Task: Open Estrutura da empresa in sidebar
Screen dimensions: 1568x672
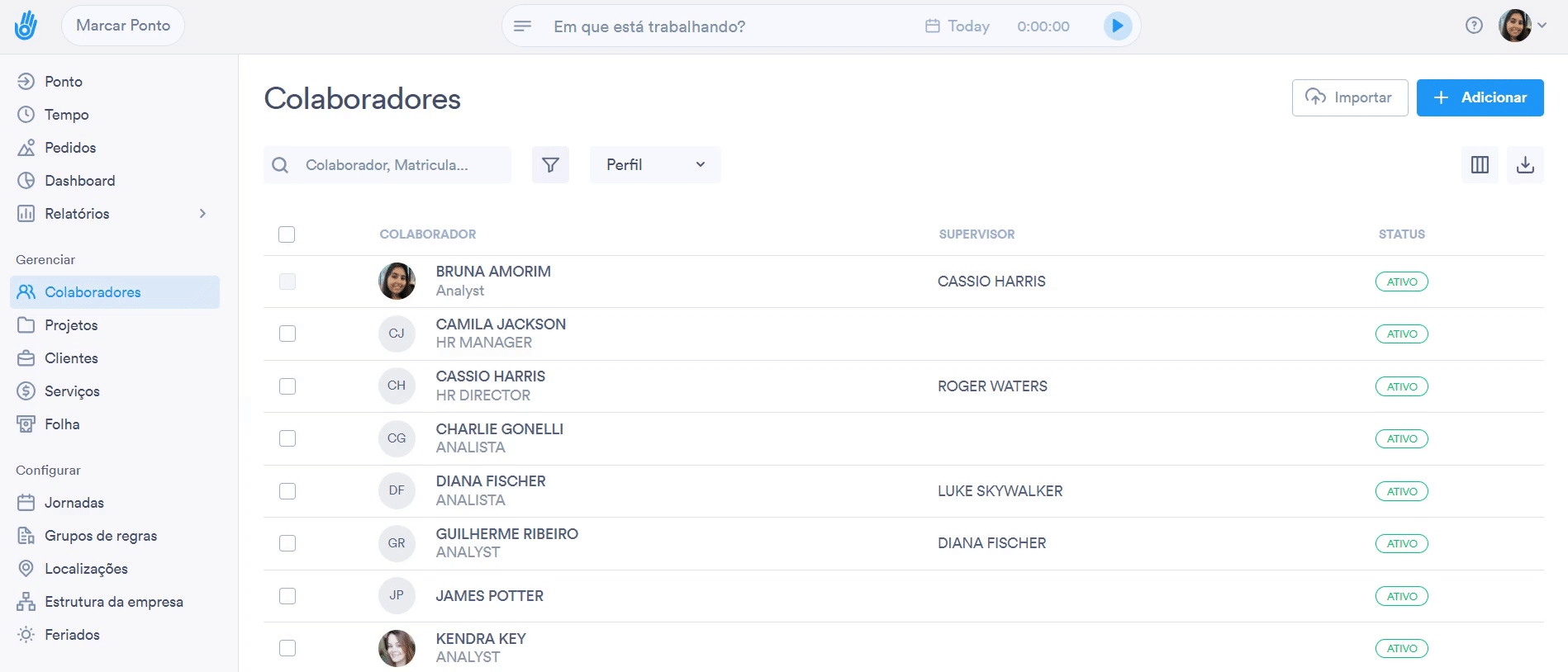Action: [113, 602]
